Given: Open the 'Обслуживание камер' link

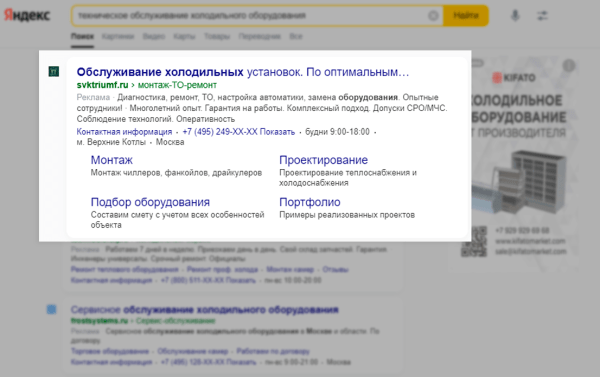Looking at the screenshot, I should tap(192, 351).
